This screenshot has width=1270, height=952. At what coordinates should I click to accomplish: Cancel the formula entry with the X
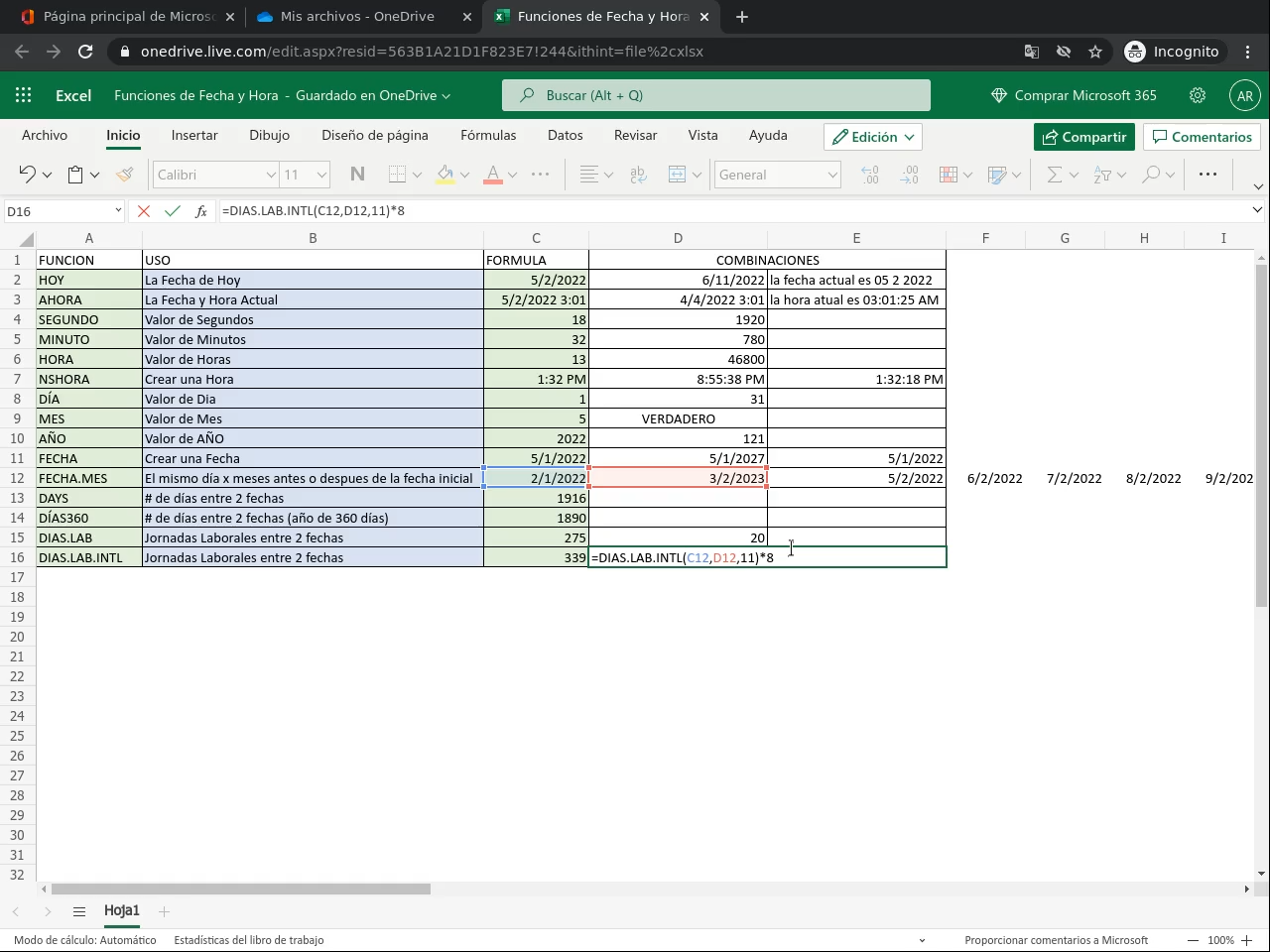144,211
